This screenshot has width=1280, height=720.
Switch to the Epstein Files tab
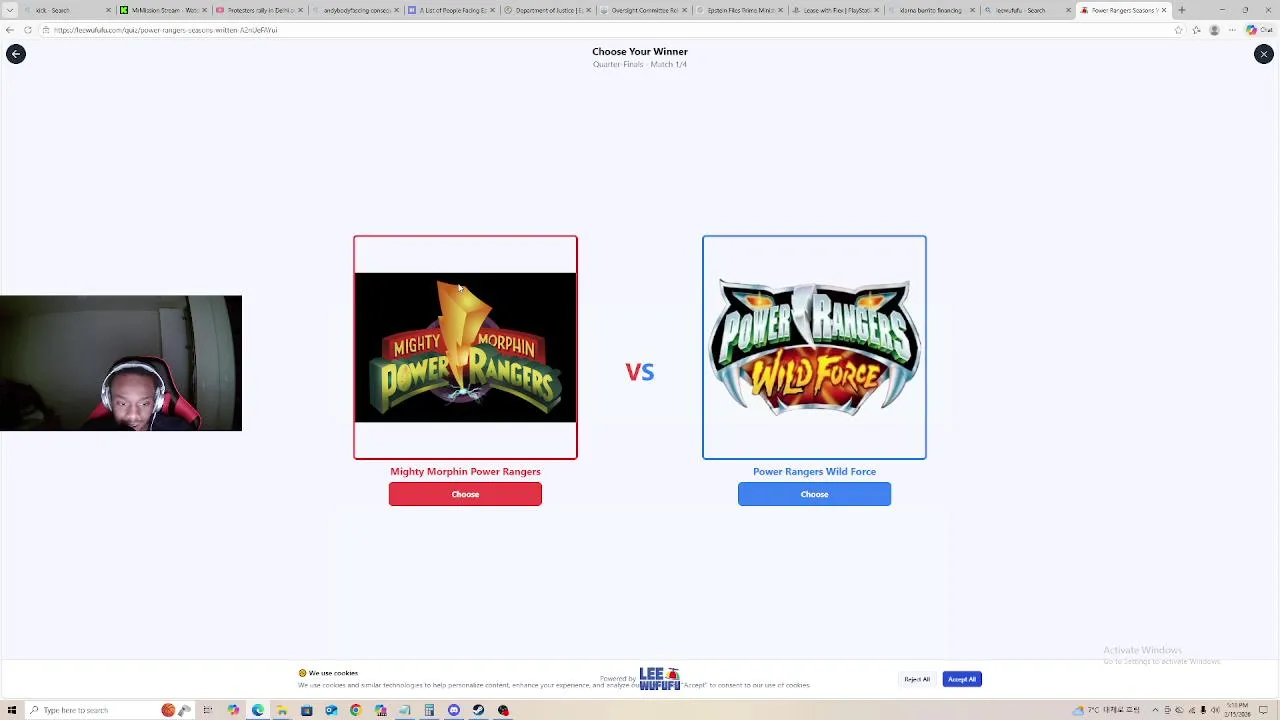pos(740,10)
